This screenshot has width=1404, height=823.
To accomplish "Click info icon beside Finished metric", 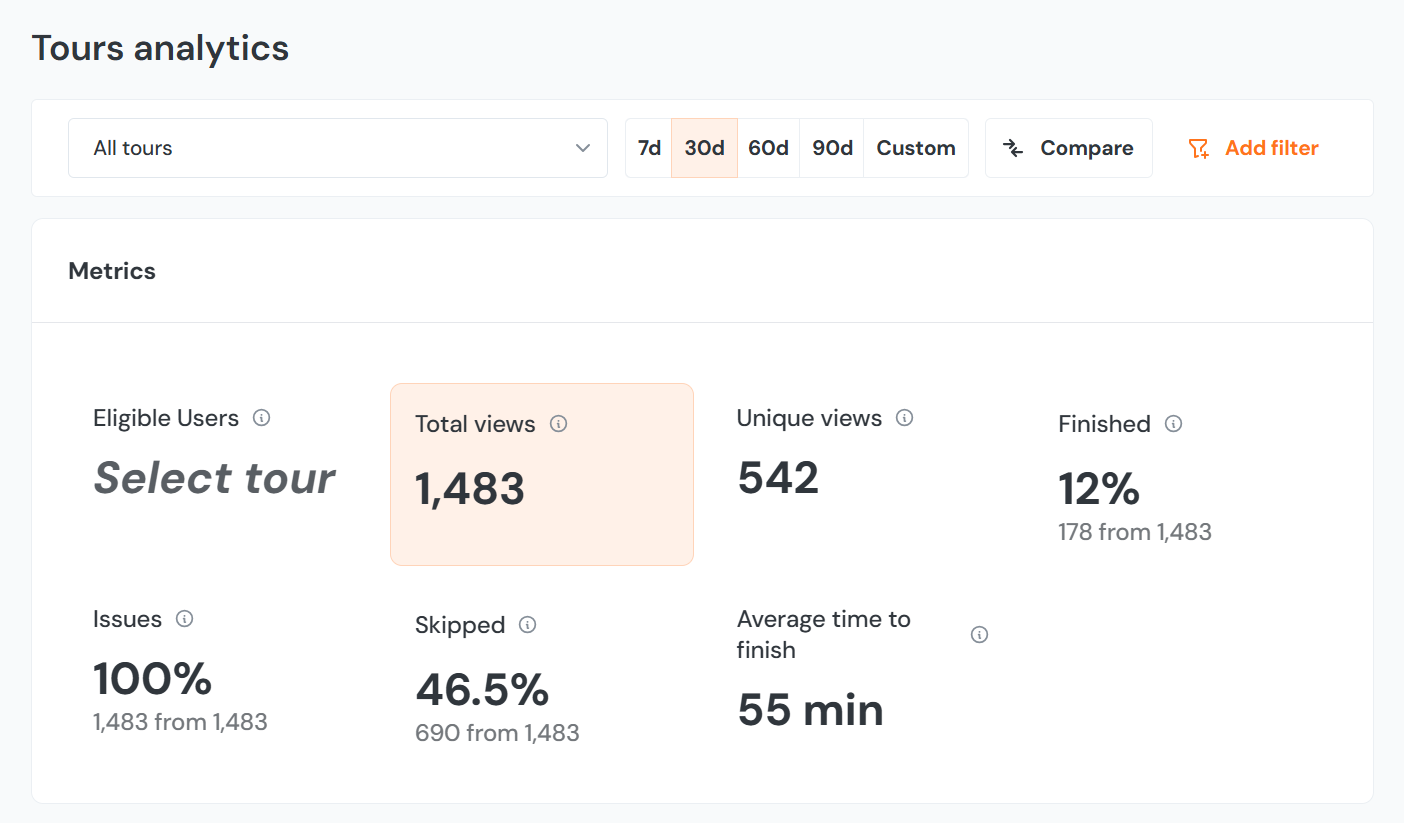I will tap(1174, 424).
